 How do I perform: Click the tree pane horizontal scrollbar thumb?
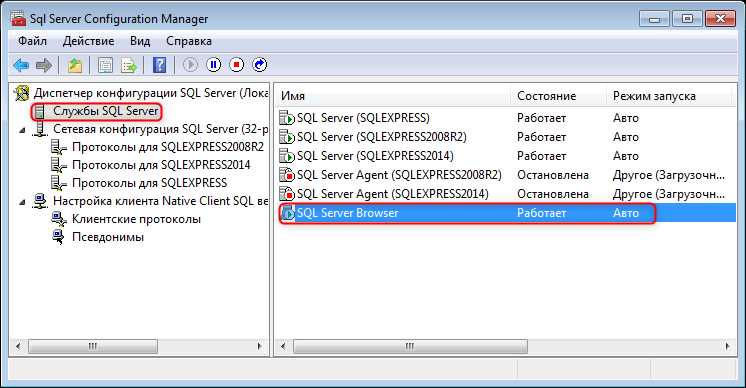coord(93,346)
